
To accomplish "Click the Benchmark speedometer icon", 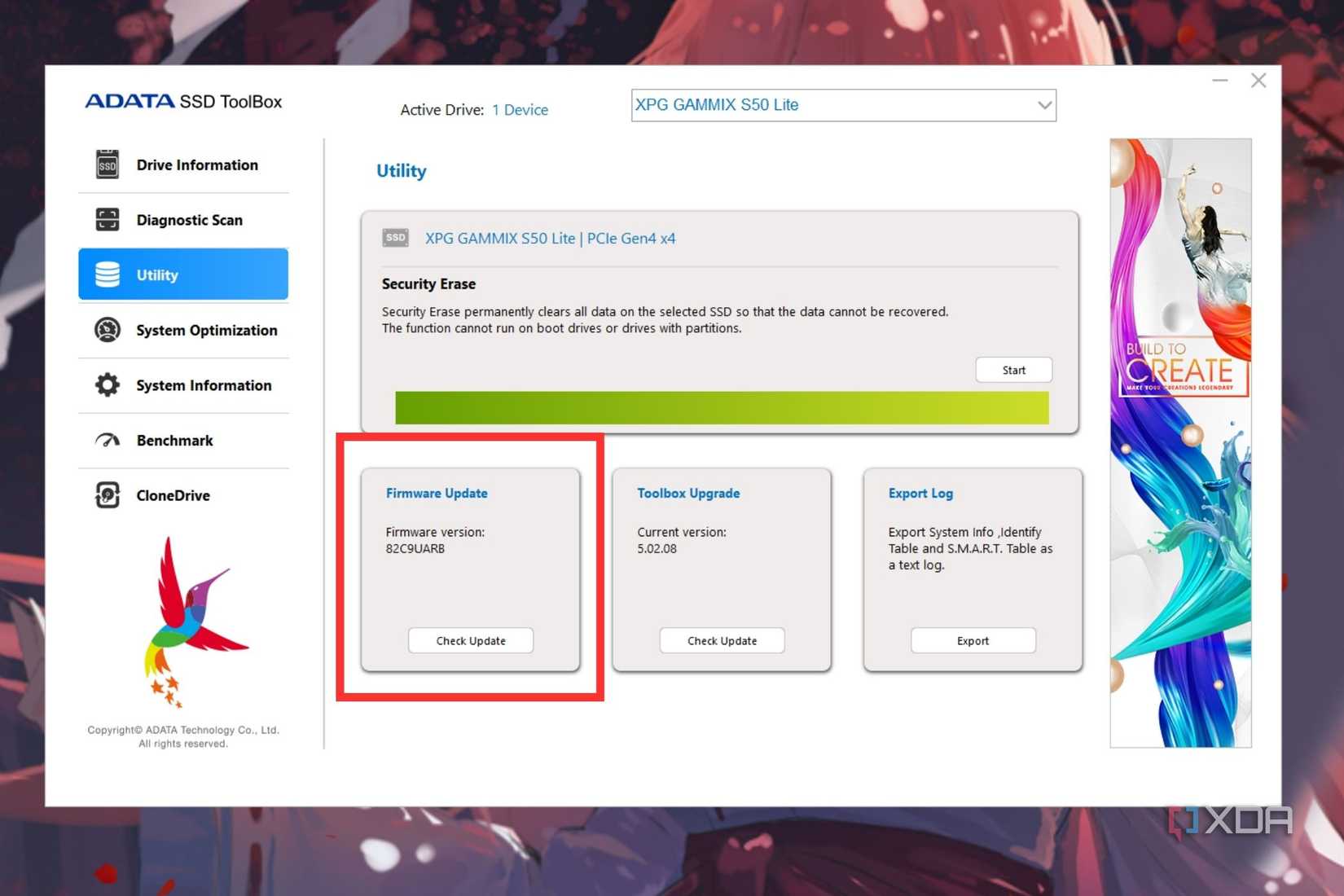I will 107,441.
